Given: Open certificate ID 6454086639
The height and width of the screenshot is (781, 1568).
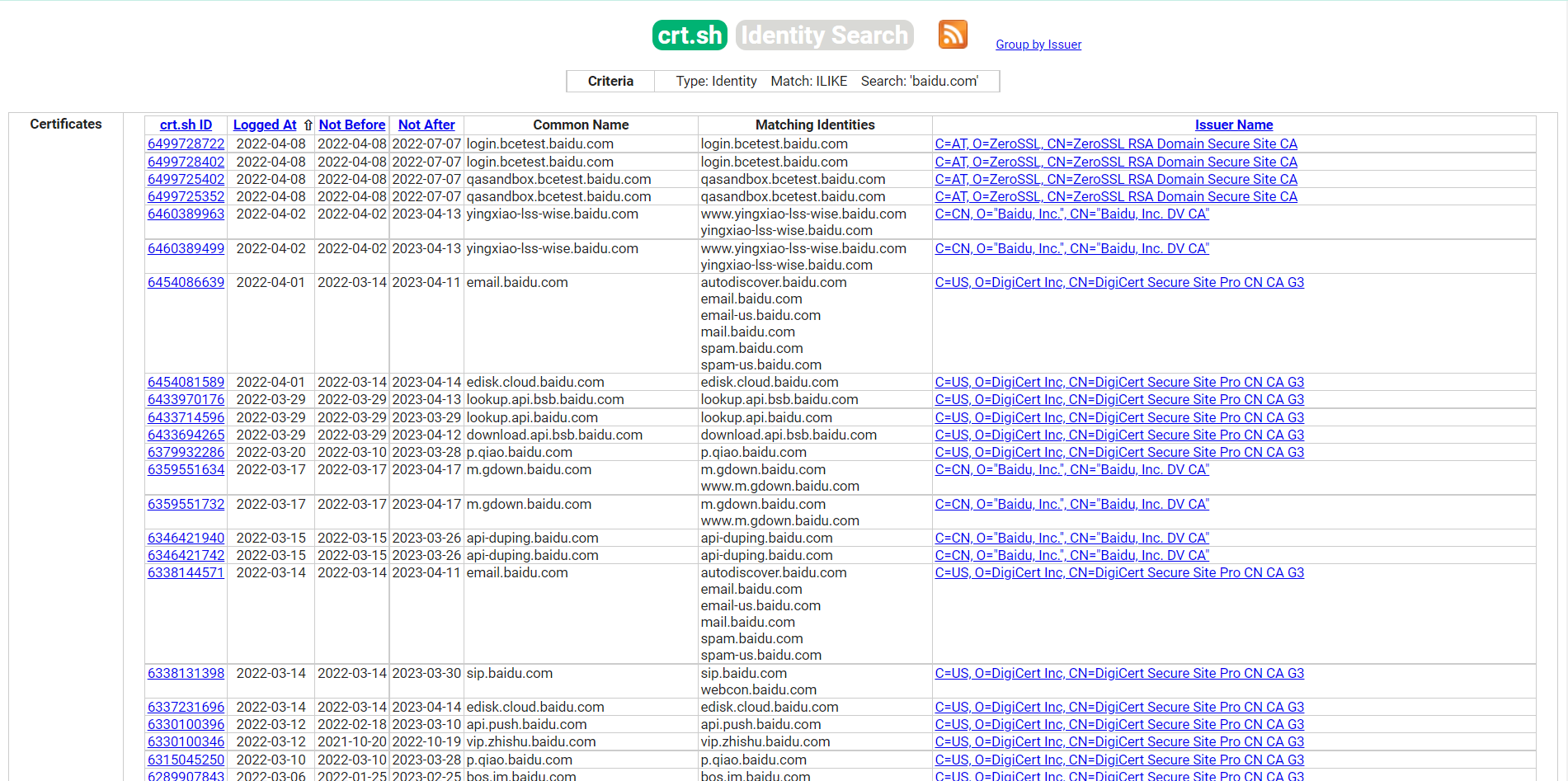Looking at the screenshot, I should pos(186,282).
